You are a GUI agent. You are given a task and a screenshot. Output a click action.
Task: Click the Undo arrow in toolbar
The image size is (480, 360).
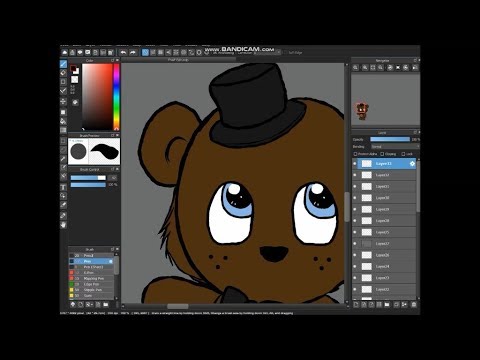pyautogui.click(x=123, y=52)
